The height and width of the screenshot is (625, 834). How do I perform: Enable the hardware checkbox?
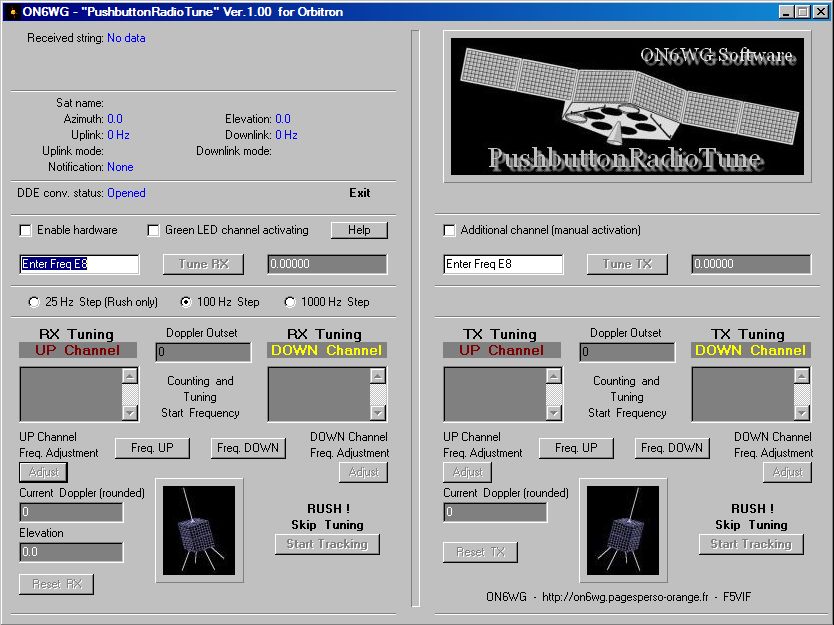26,230
